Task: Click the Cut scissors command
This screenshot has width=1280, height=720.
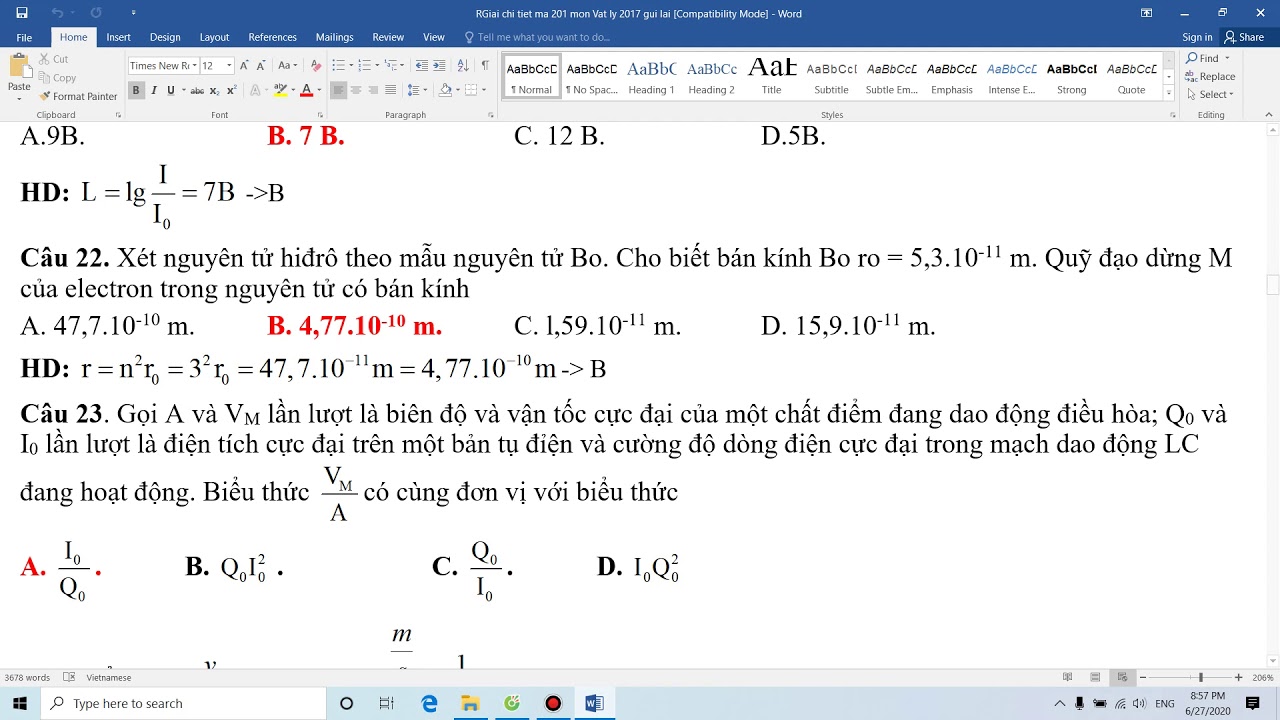Action: click(54, 59)
